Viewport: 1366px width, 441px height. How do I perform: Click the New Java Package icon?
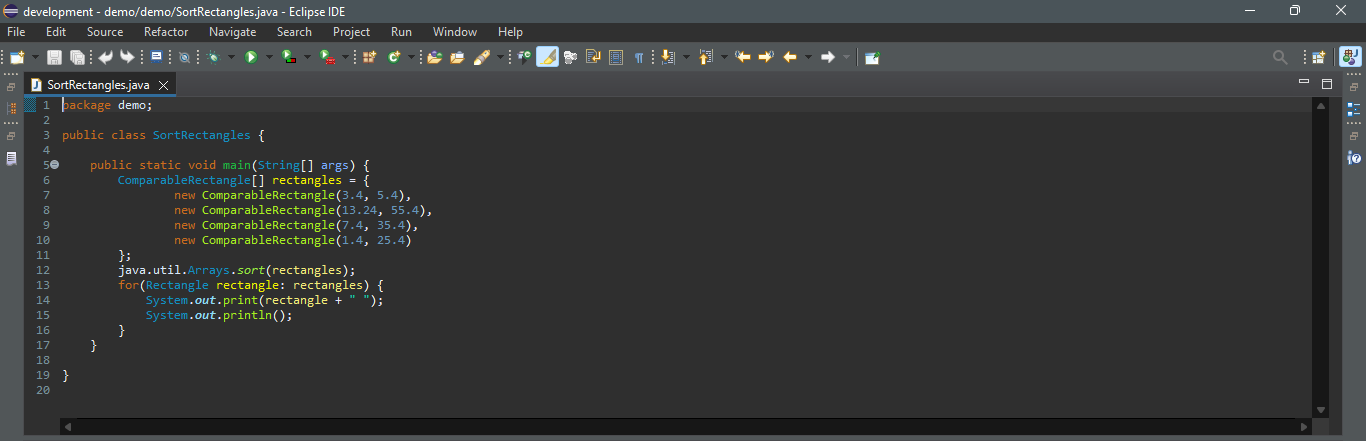pos(369,57)
